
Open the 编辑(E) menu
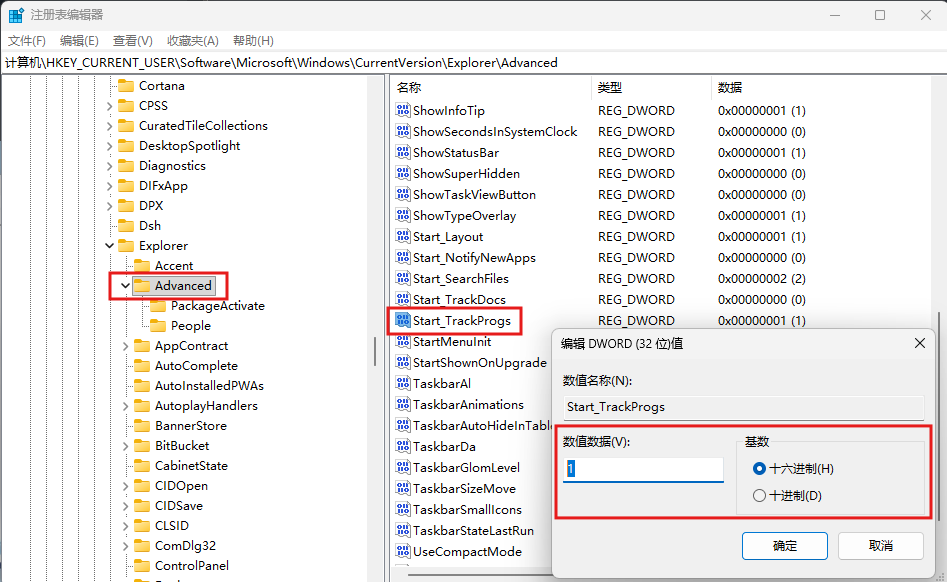tap(79, 40)
